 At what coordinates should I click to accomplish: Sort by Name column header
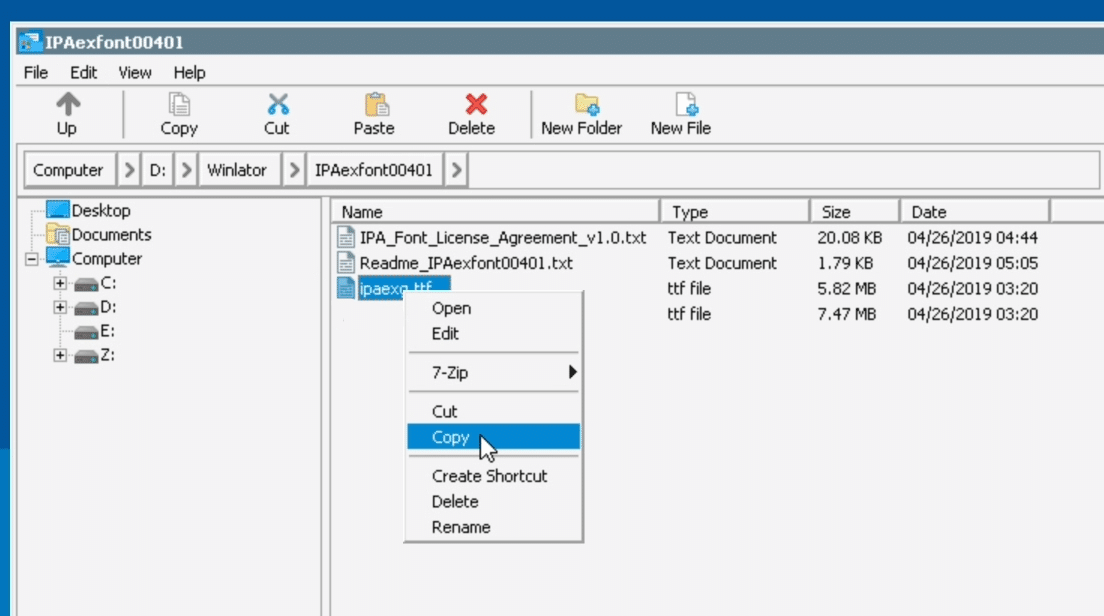[x=496, y=211]
